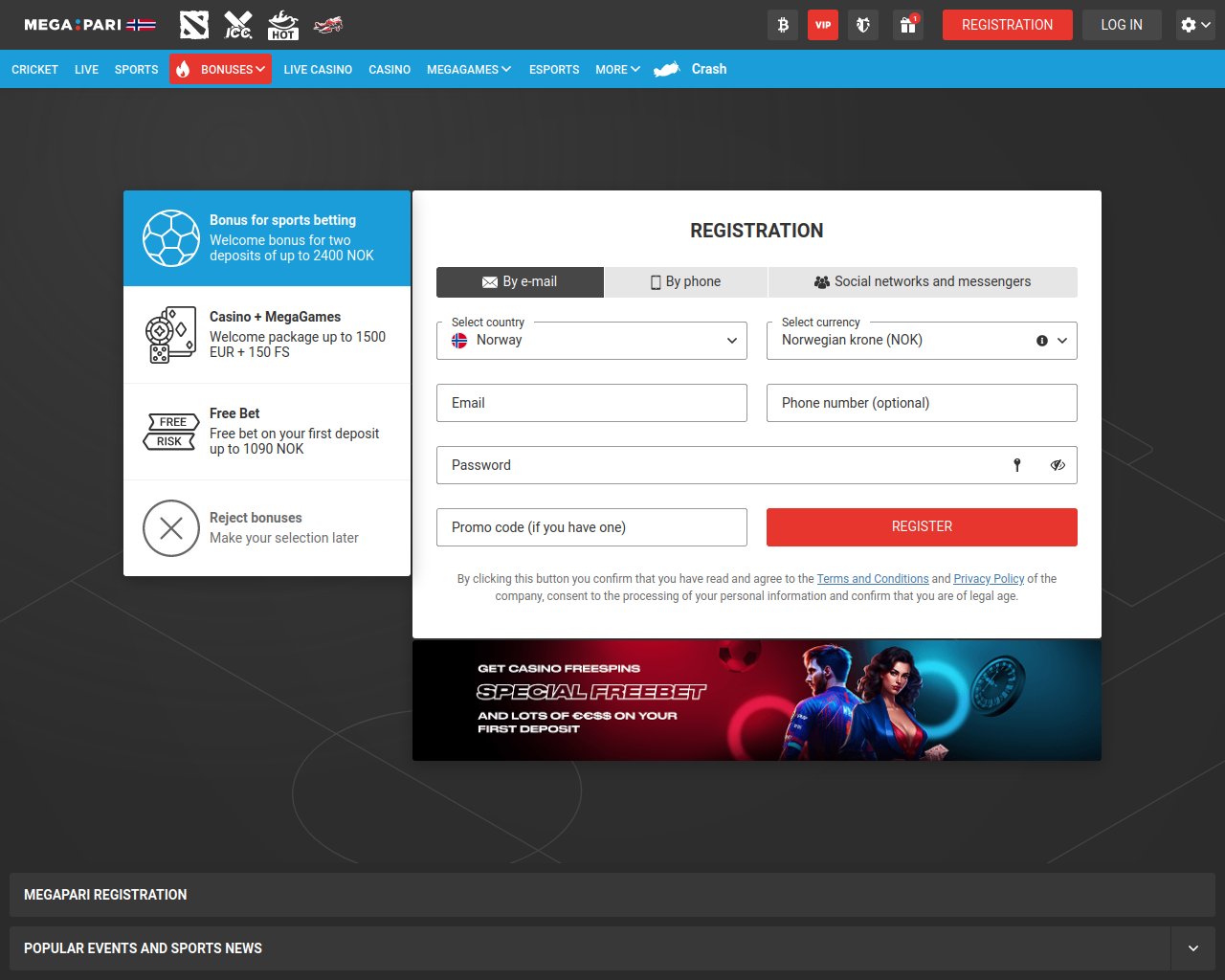This screenshot has width=1225, height=980.
Task: Click the LOG IN button
Action: point(1122,25)
